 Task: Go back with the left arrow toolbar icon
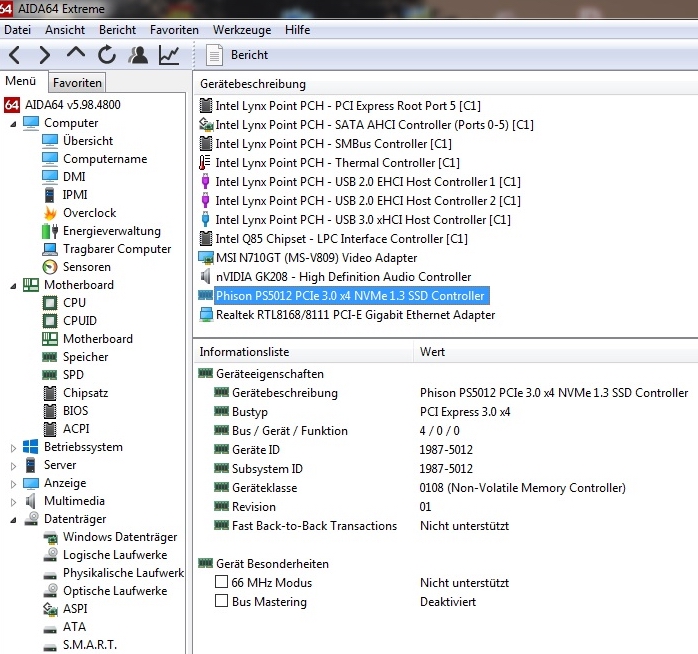pyautogui.click(x=15, y=55)
